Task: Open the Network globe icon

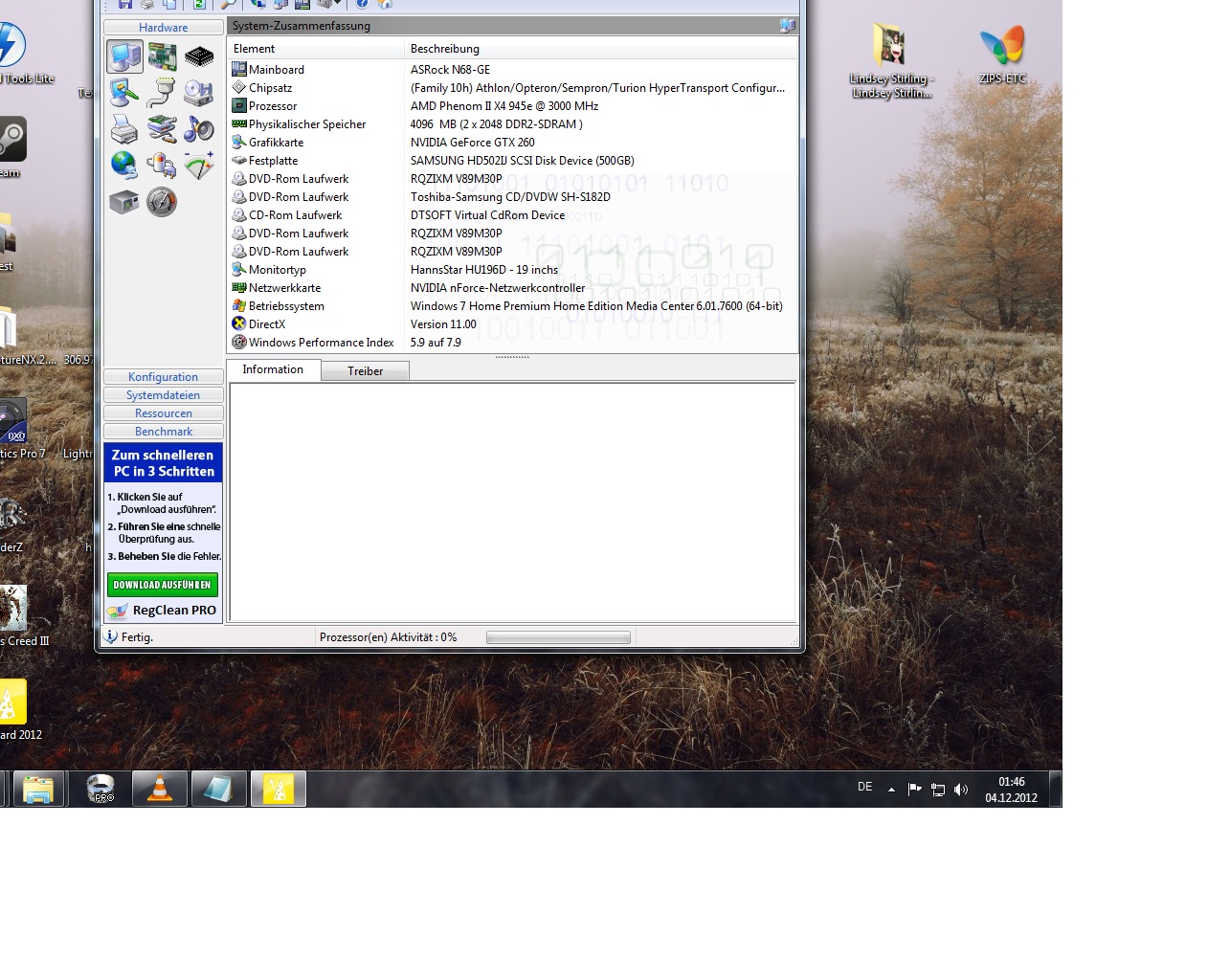Action: [x=124, y=166]
